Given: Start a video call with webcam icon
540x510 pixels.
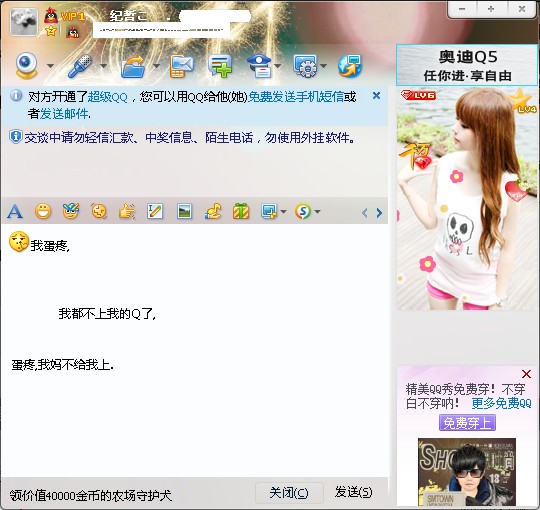Looking at the screenshot, I should (26, 65).
